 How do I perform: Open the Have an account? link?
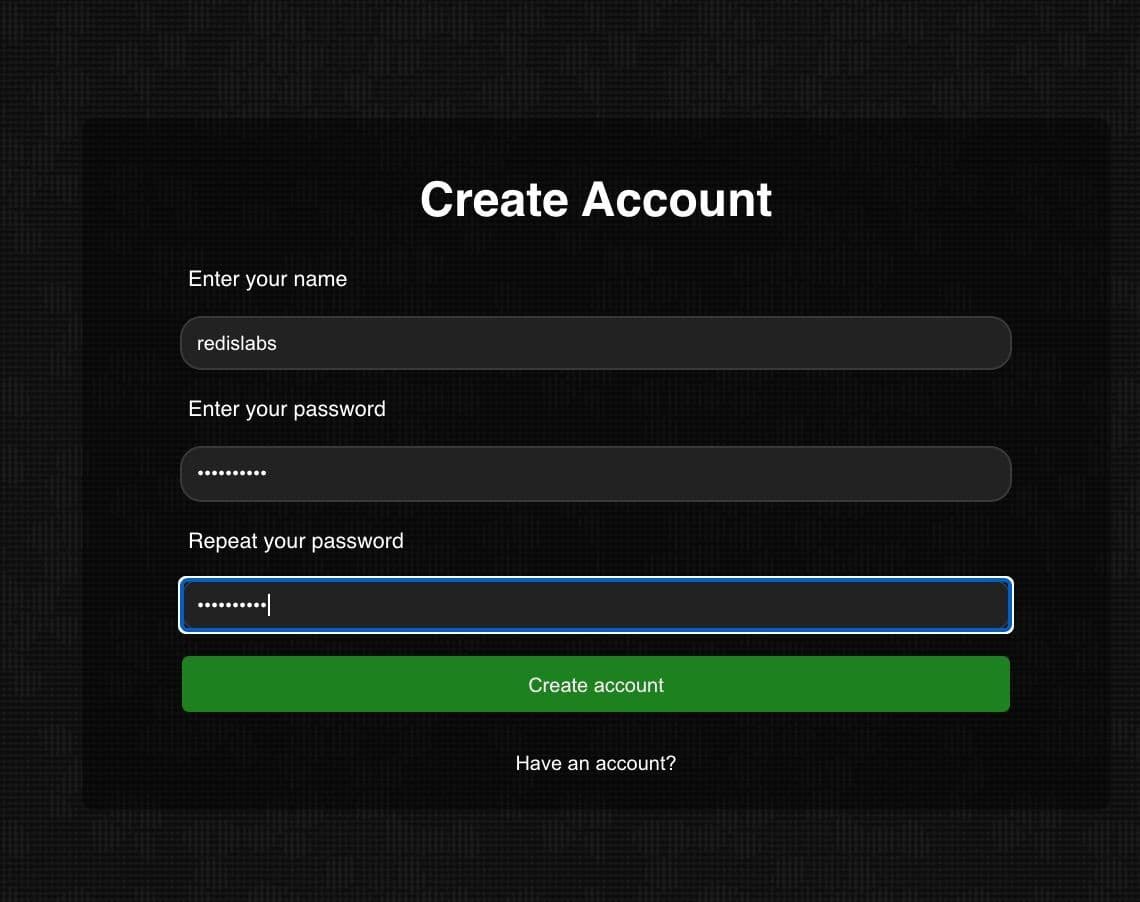595,763
